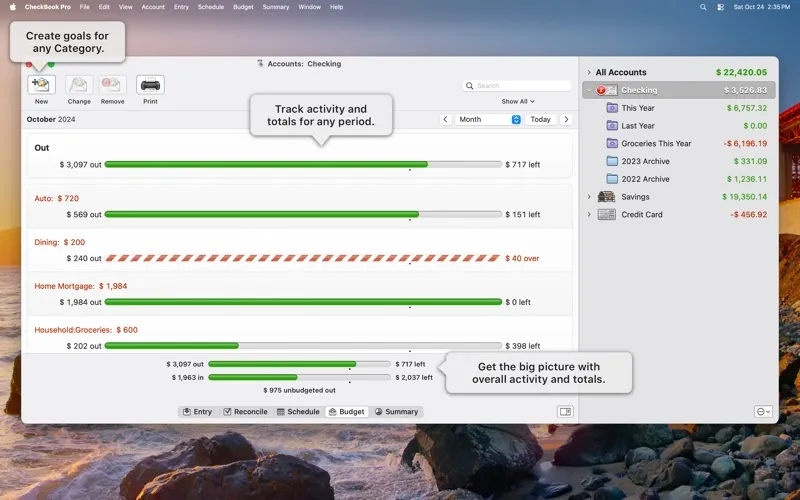Open Control Center in menu bar

click(x=720, y=7)
